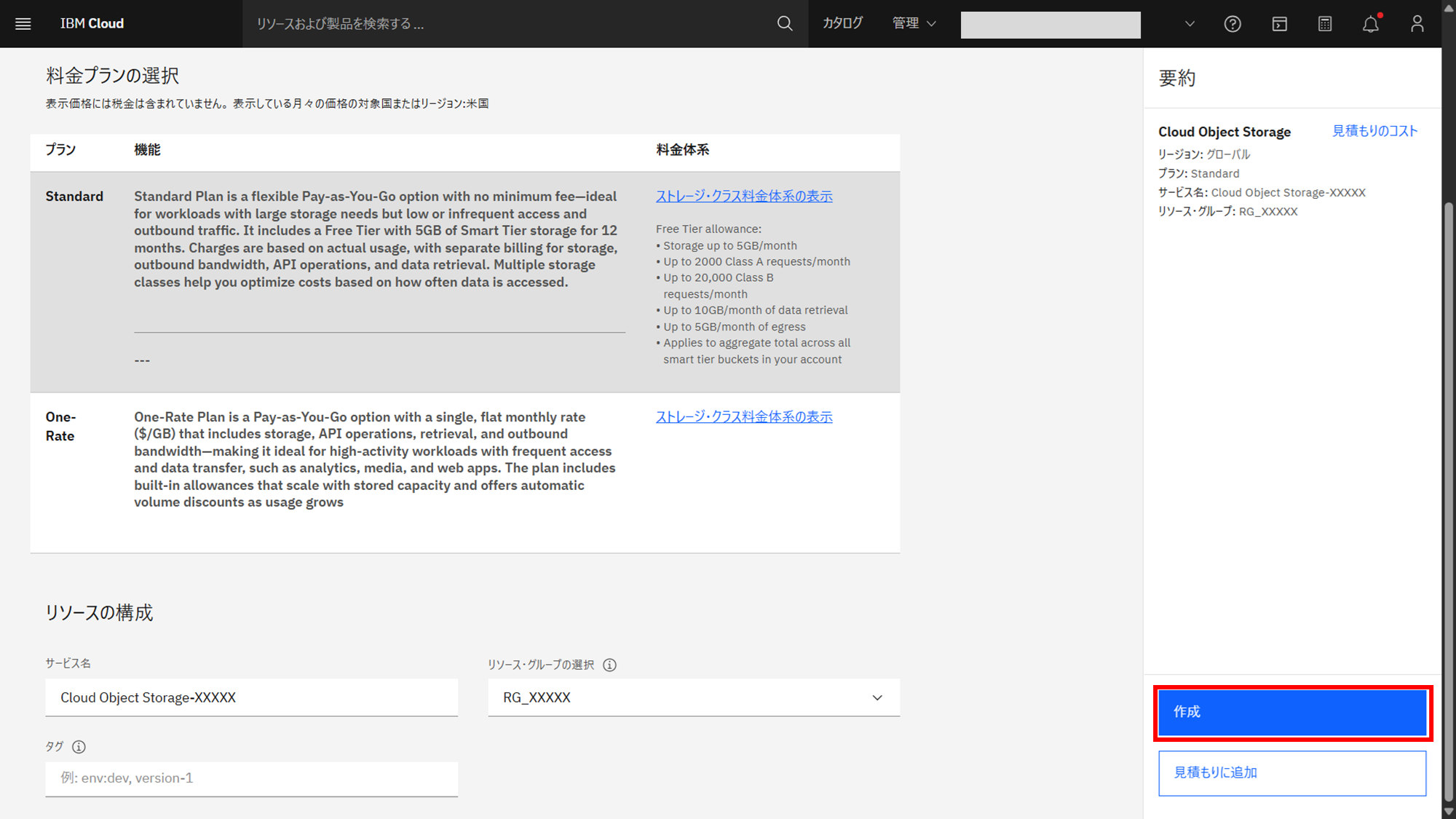View notifications bell icon
Viewport: 1456px width, 819px height.
coord(1371,24)
